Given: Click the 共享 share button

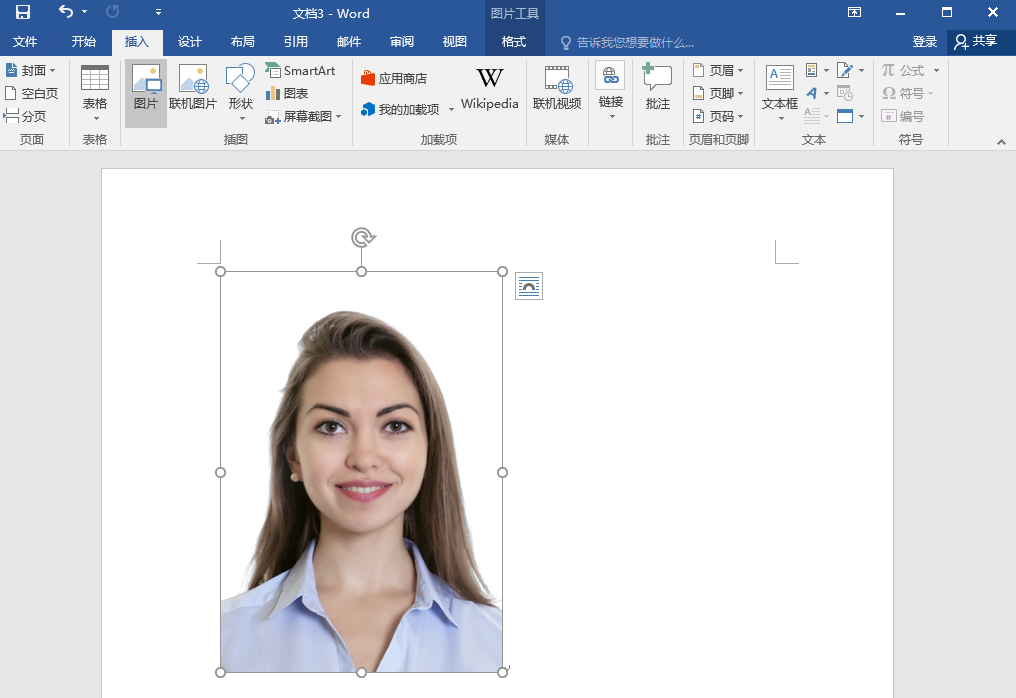Looking at the screenshot, I should coord(976,42).
